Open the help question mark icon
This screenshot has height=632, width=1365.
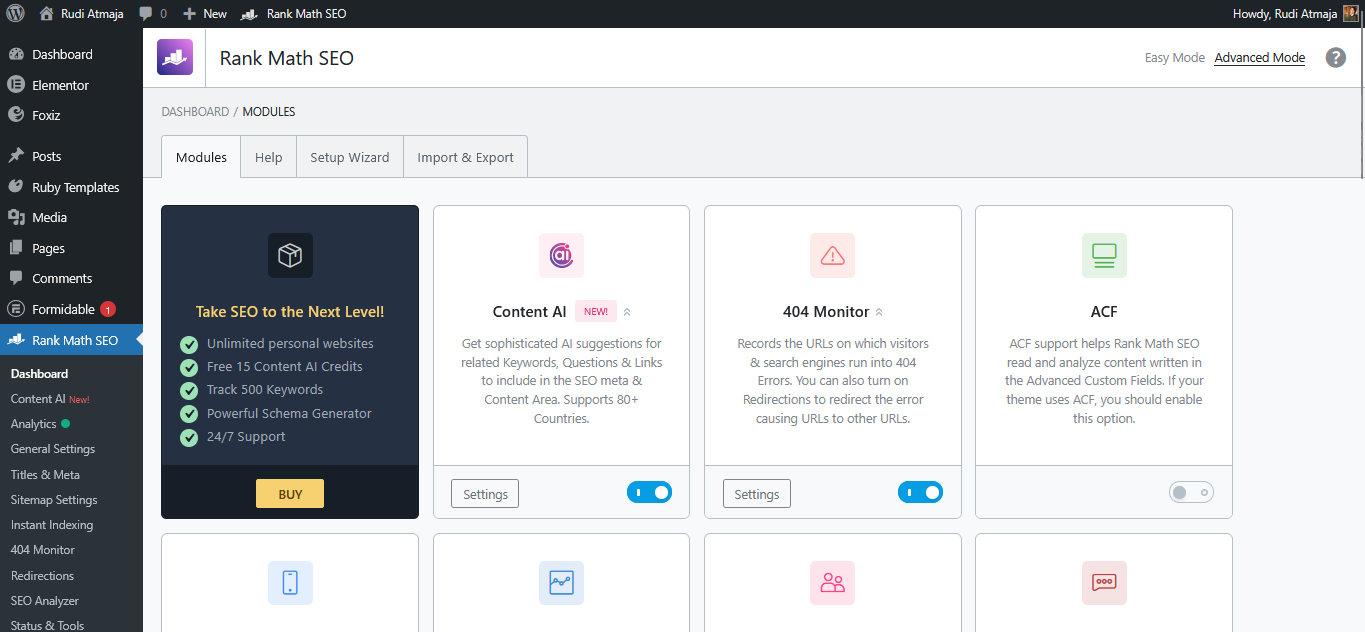pos(1336,57)
